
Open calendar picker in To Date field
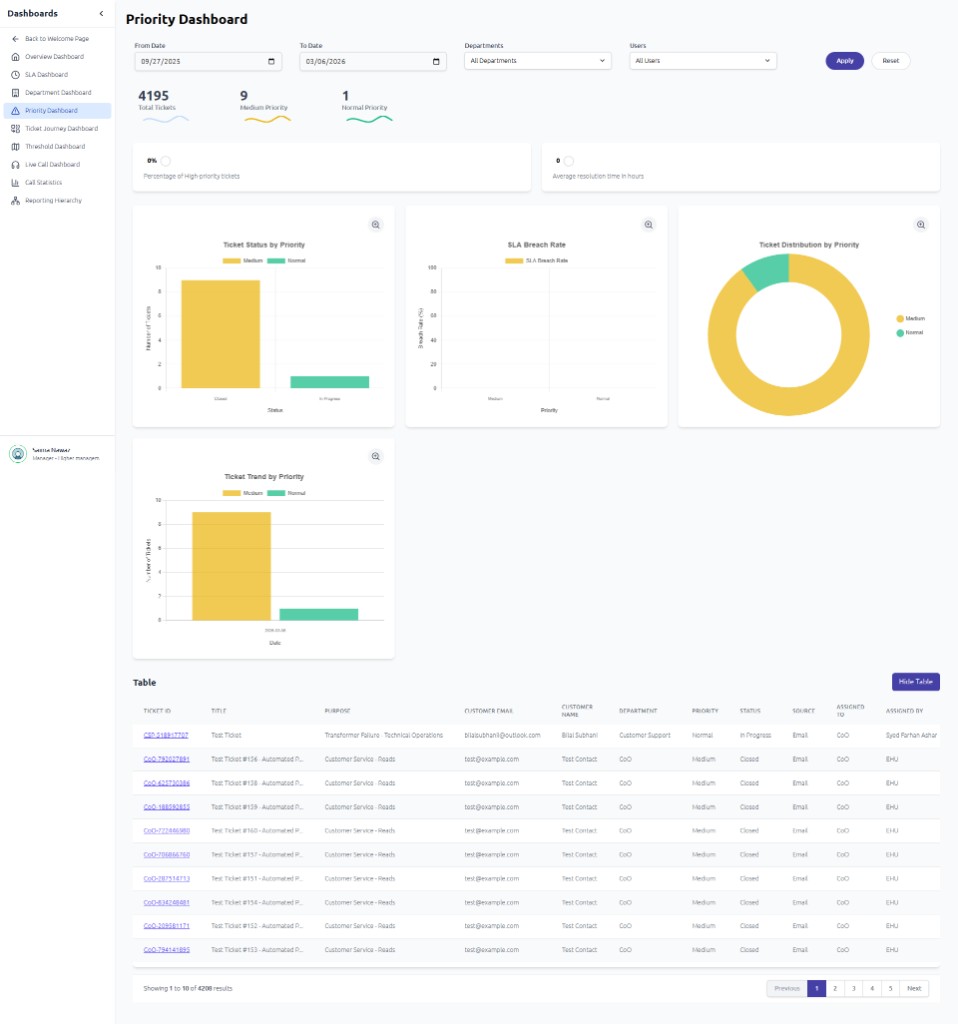(x=436, y=61)
